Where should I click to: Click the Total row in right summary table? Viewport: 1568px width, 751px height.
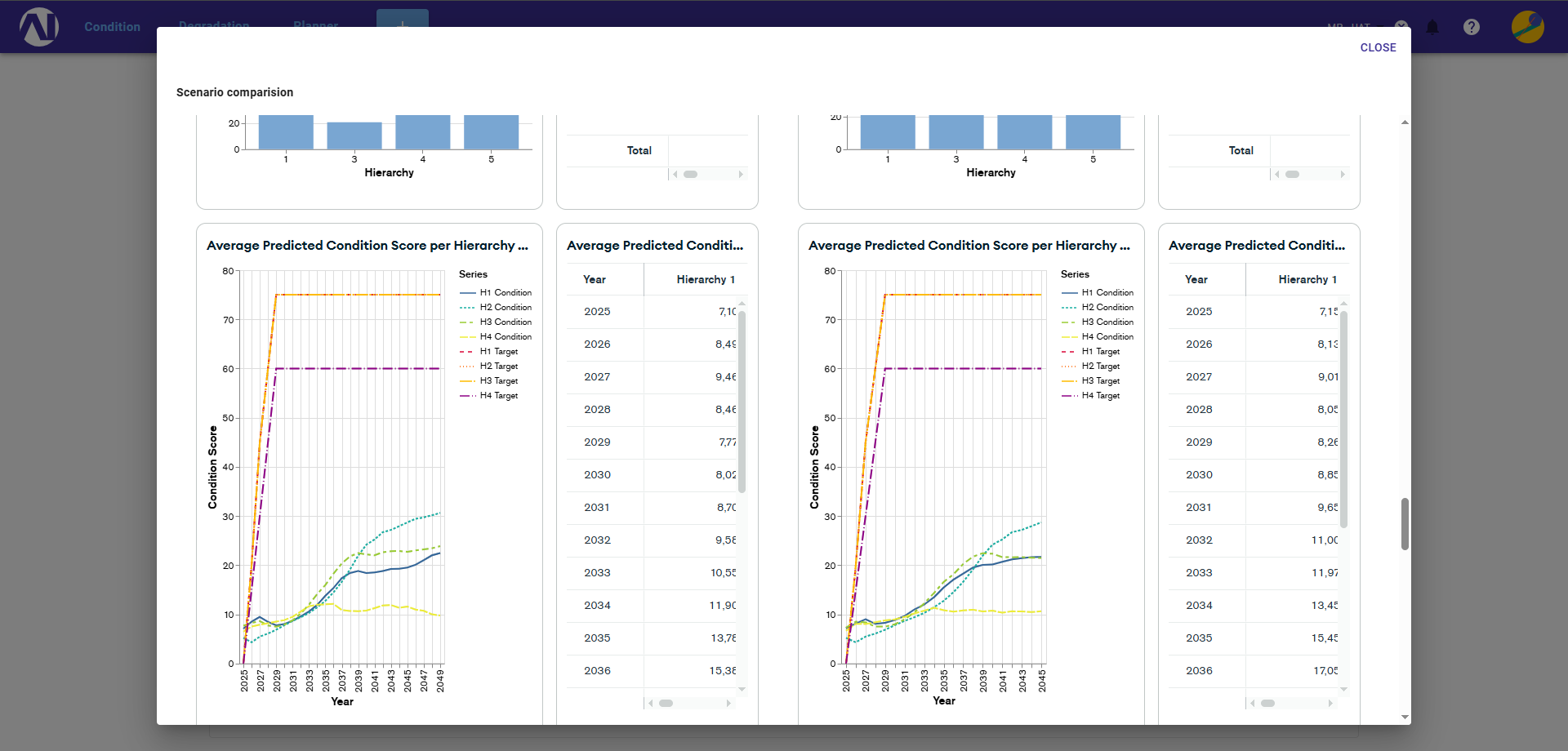point(1259,151)
